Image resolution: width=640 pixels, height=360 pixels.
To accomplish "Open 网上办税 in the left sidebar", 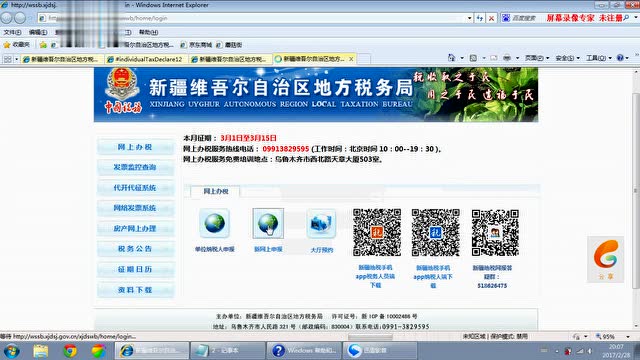I will pyautogui.click(x=136, y=147).
